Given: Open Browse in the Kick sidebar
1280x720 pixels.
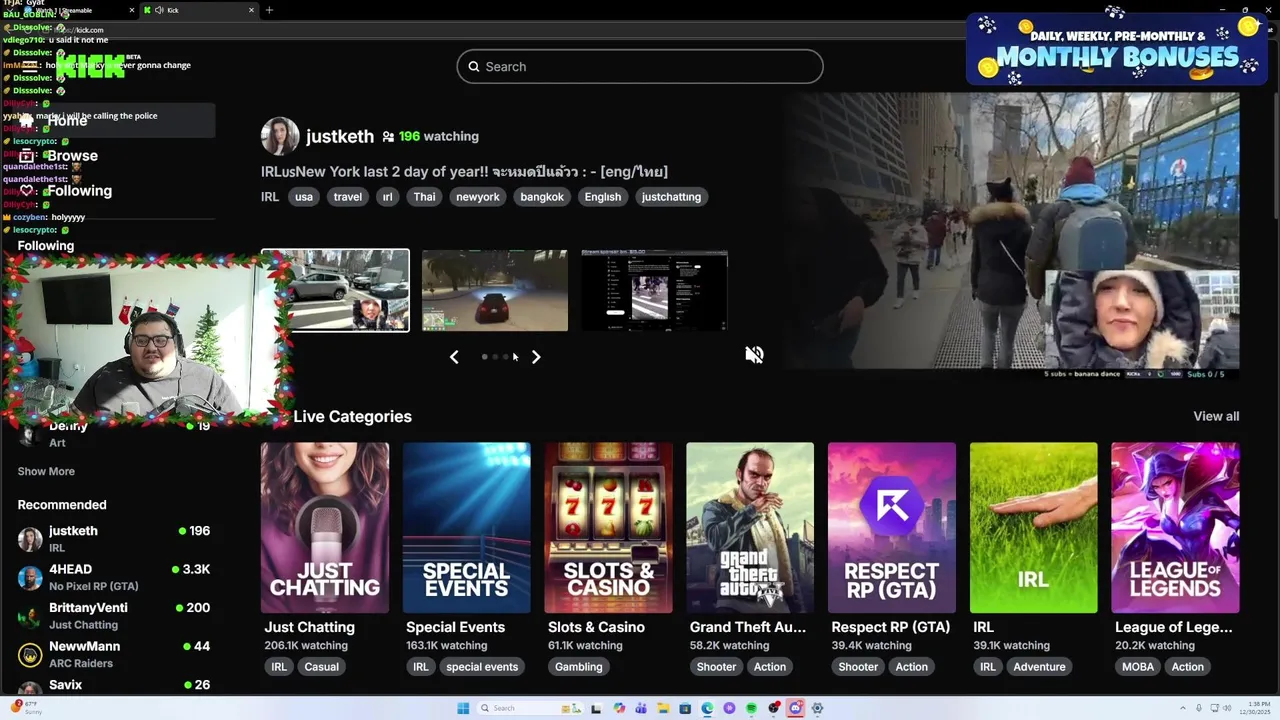Looking at the screenshot, I should 72,156.
